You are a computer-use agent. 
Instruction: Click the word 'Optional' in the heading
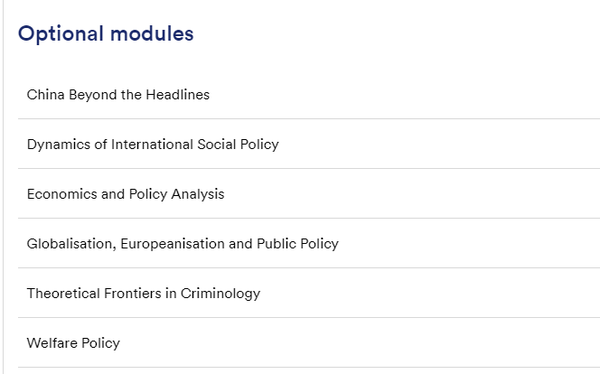(x=61, y=34)
